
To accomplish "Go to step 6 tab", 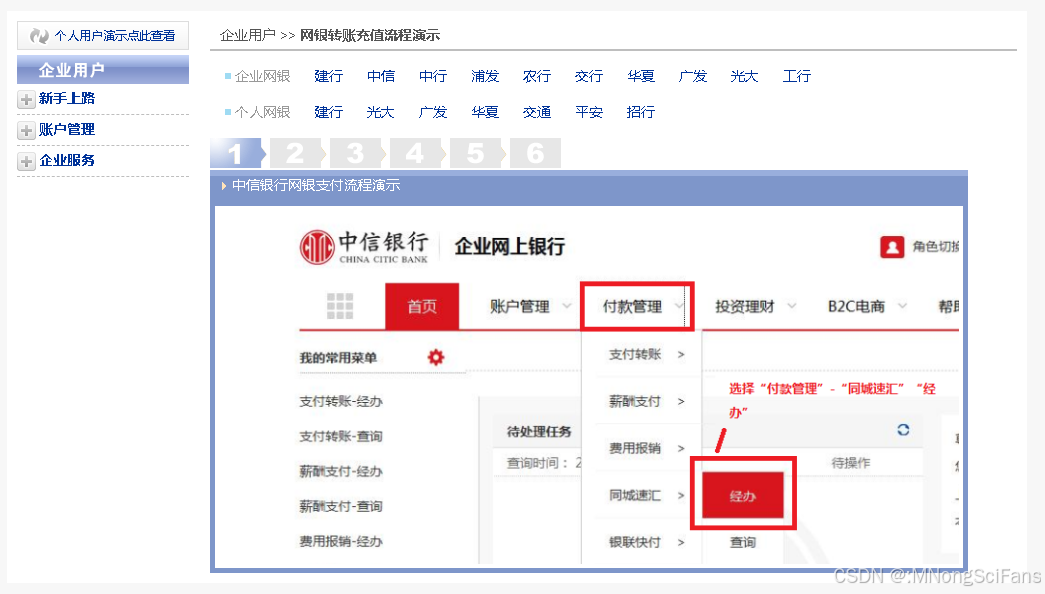I will click(x=535, y=153).
